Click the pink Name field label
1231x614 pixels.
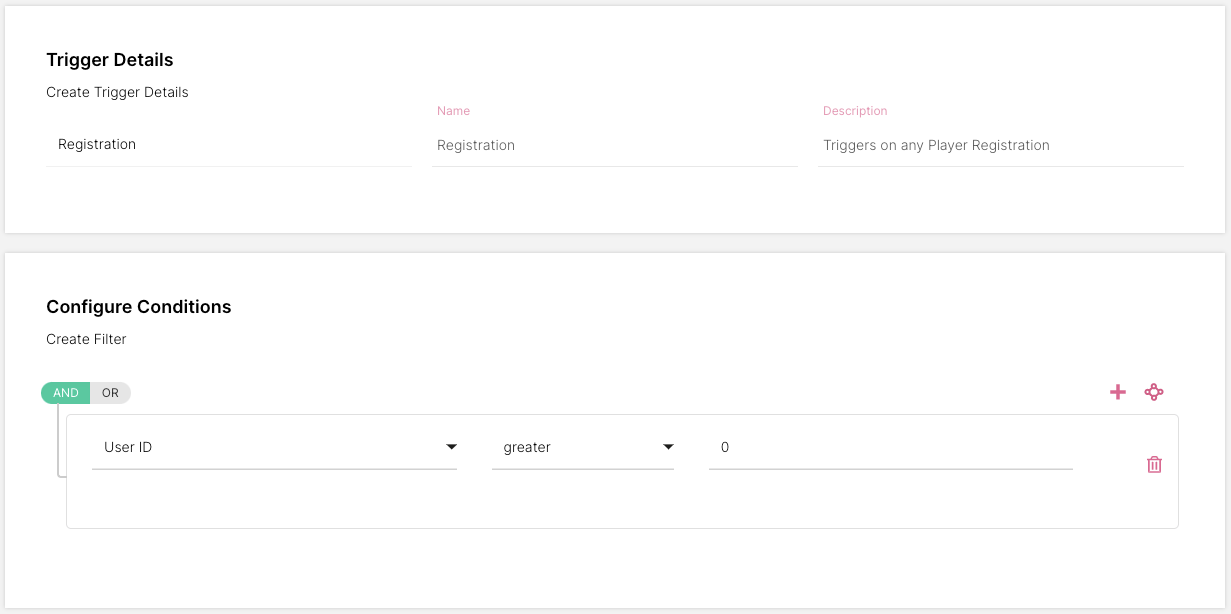[x=453, y=111]
